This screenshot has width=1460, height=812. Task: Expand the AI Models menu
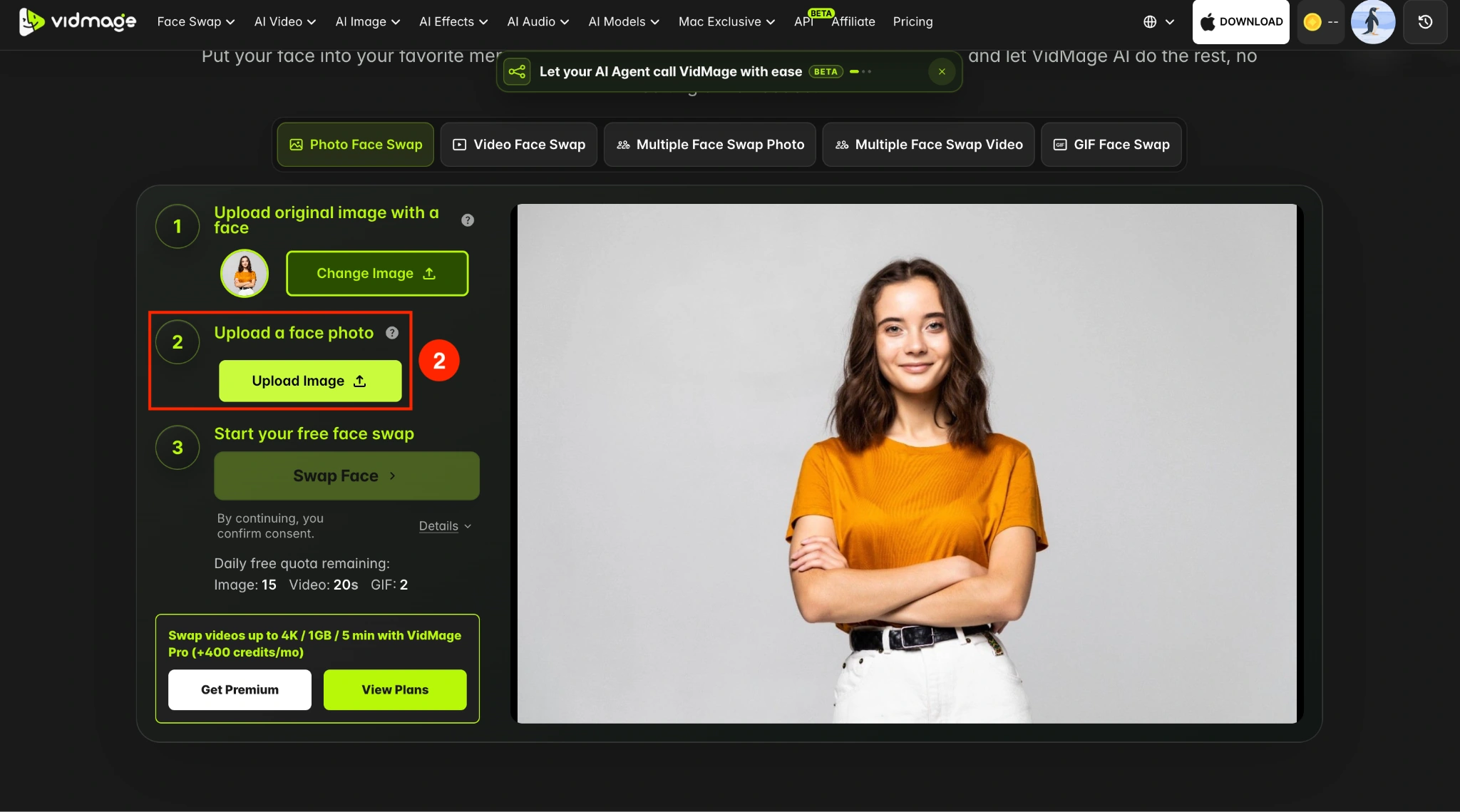(x=624, y=21)
